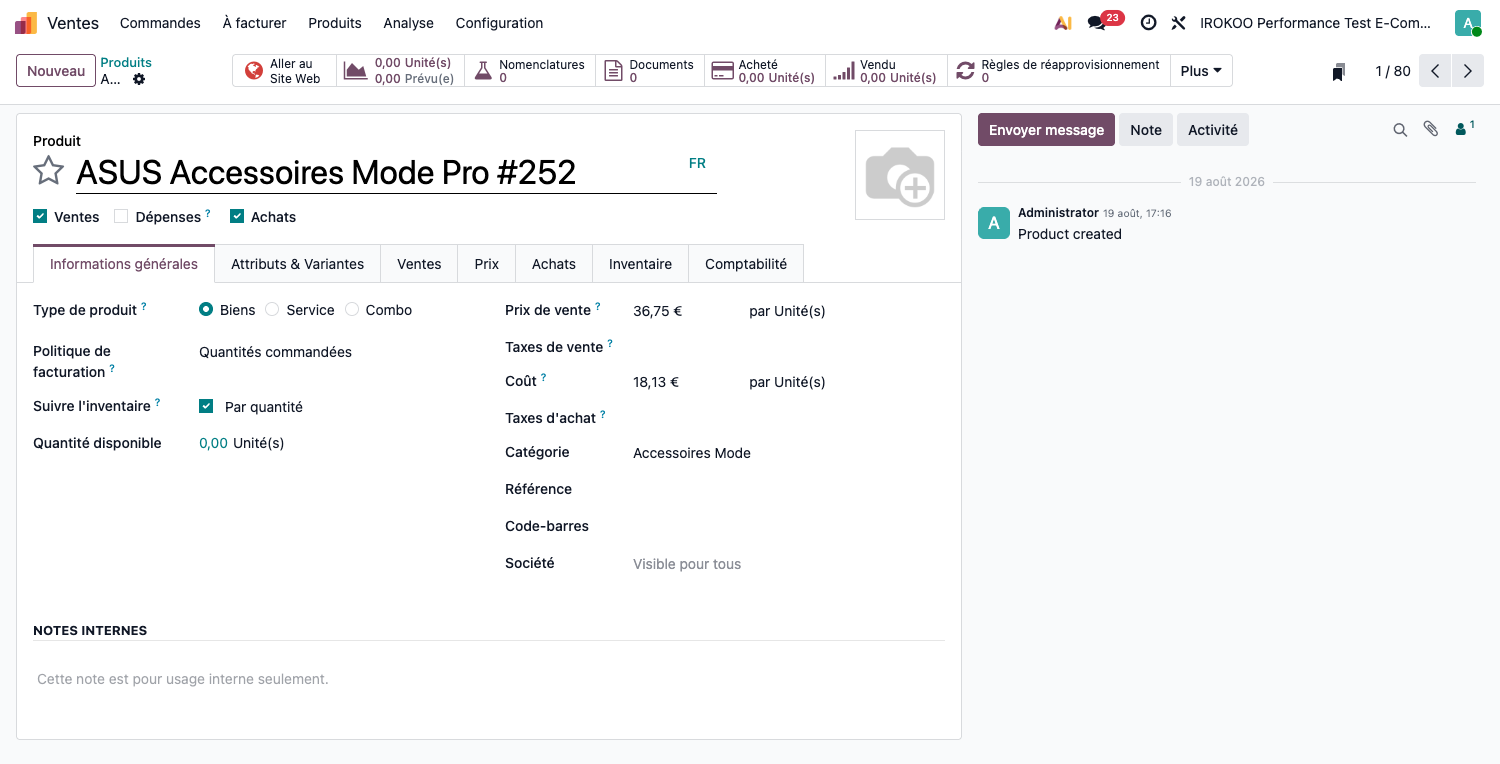Select the Biens product type
1500x764 pixels.
(x=206, y=310)
